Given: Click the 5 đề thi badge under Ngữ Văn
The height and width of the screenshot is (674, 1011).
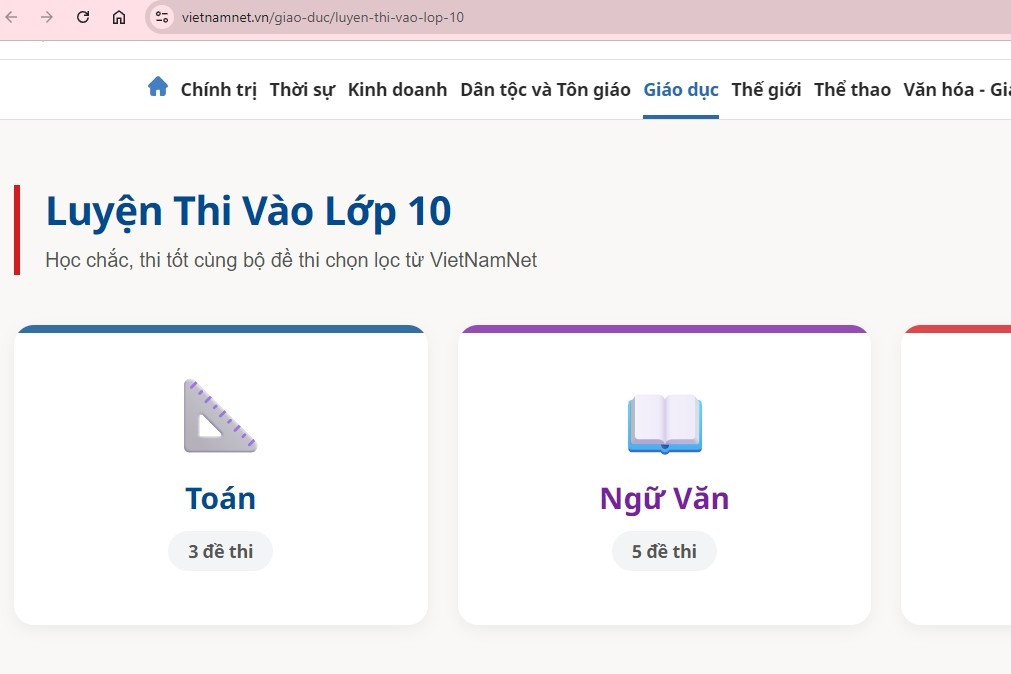Looking at the screenshot, I should pos(664,551).
